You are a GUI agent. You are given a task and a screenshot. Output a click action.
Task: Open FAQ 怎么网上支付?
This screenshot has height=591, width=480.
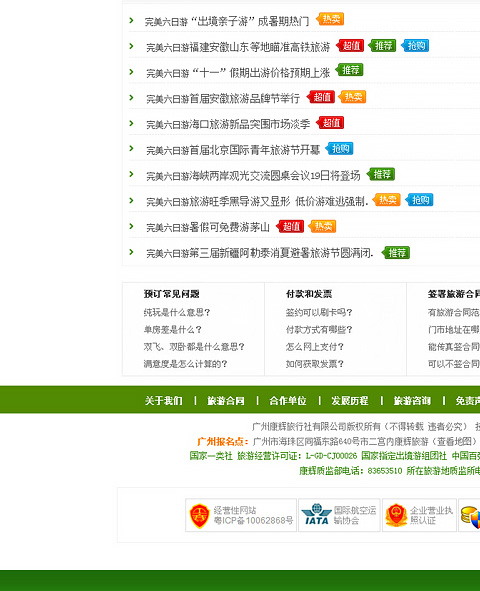315,347
